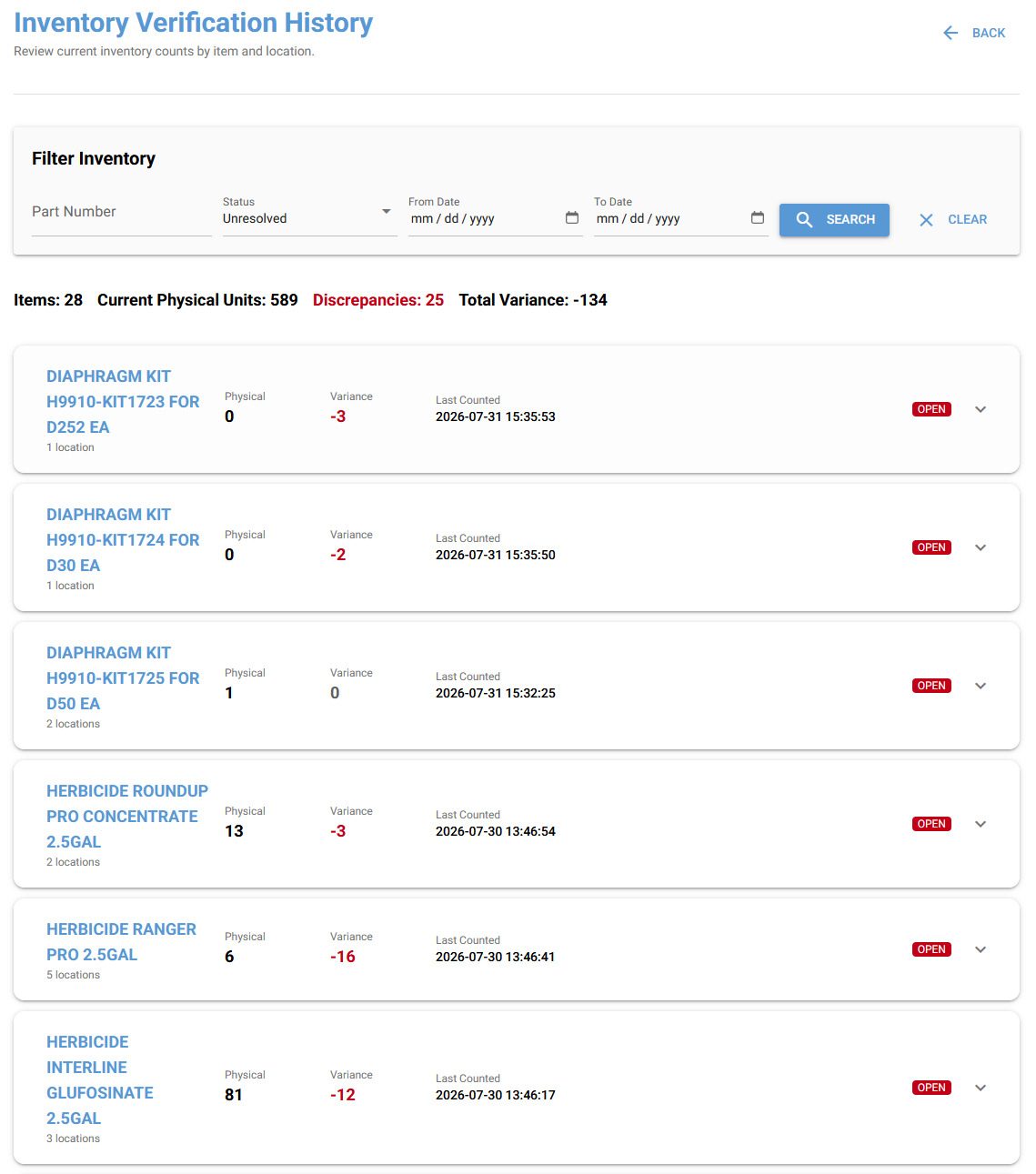Select Current Physical Units: 589 text

pos(197,300)
